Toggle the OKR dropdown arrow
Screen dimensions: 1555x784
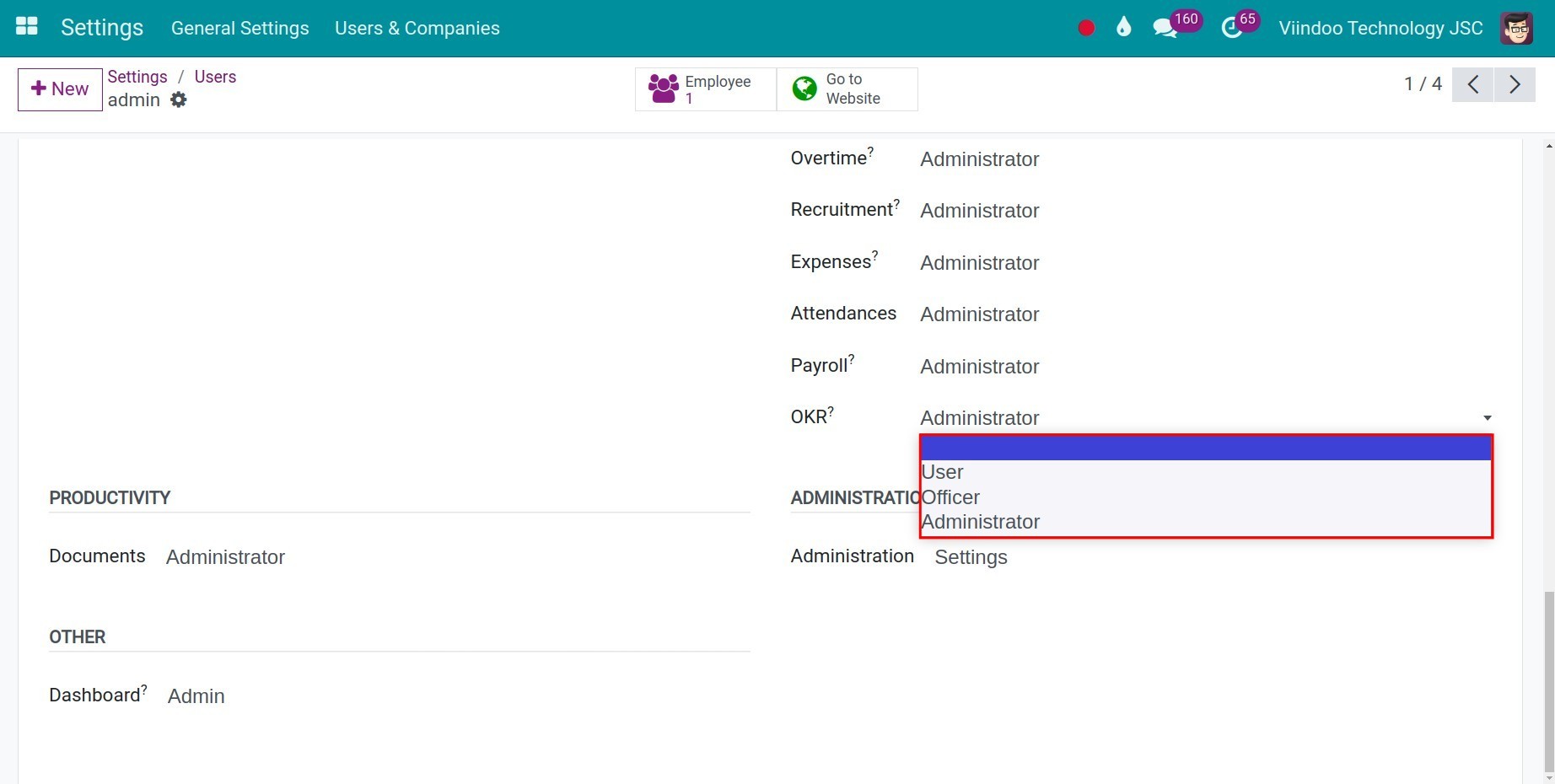click(1488, 418)
